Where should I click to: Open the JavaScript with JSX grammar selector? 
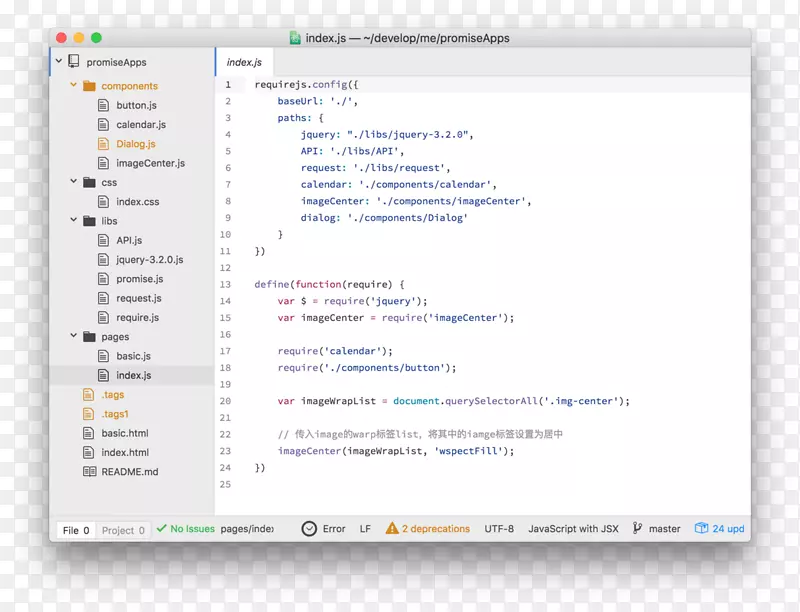tap(573, 528)
